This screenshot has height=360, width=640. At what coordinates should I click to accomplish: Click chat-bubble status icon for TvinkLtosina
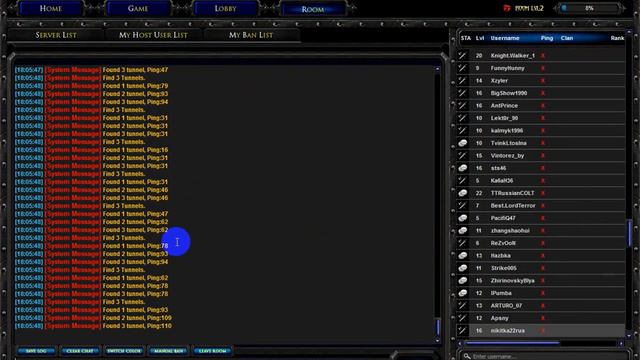(x=462, y=143)
